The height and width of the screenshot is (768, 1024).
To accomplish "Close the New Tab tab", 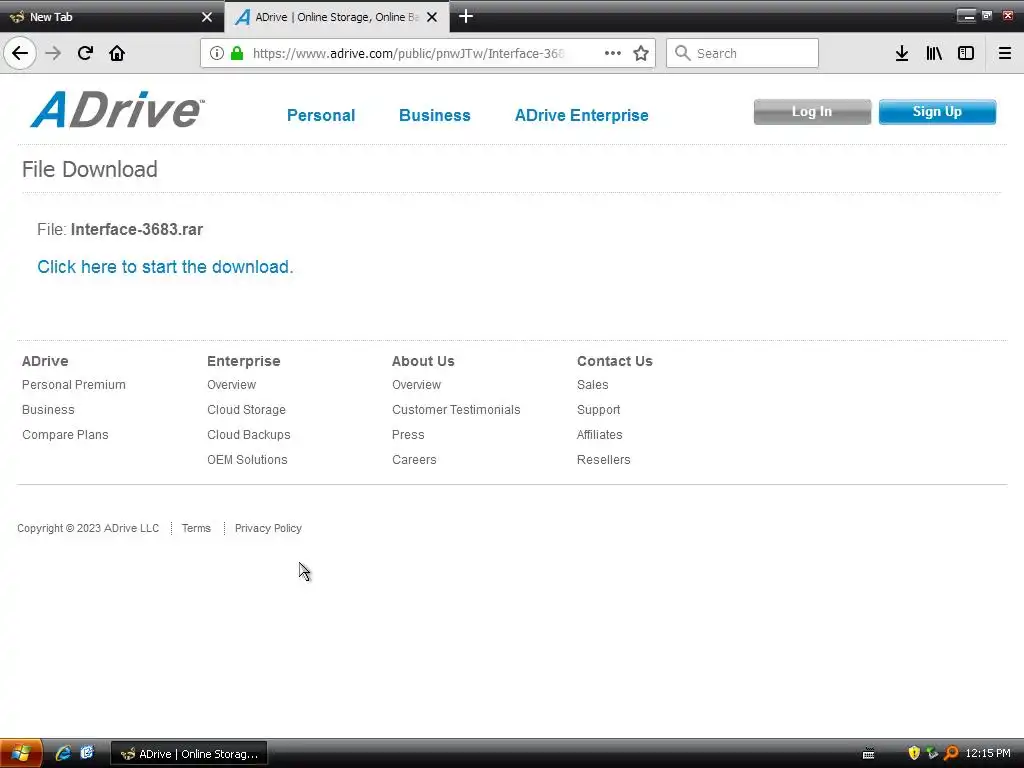I will 207,17.
